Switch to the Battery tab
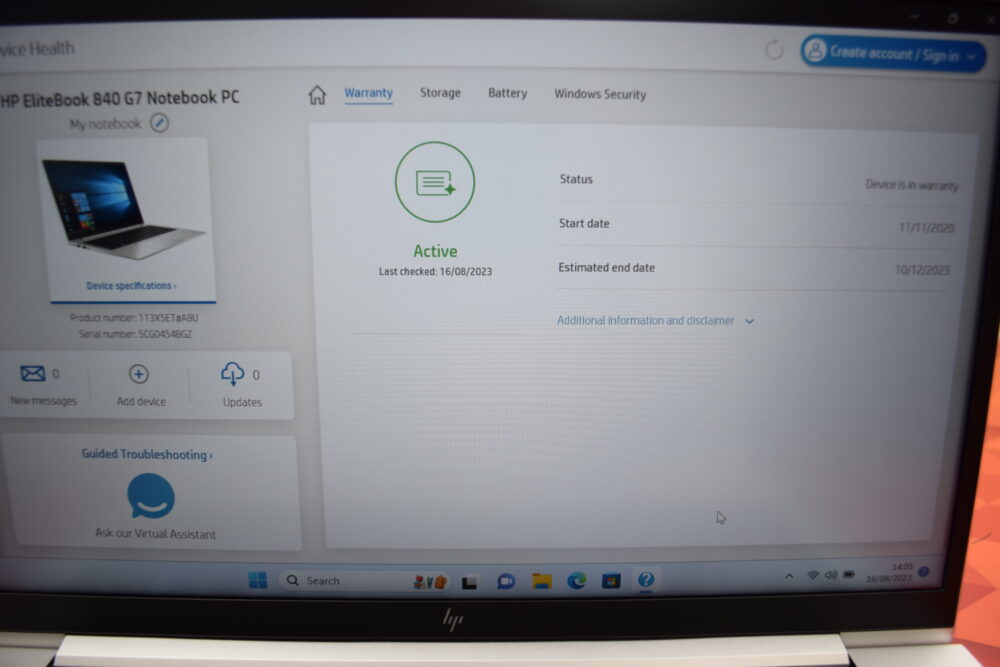 point(508,94)
